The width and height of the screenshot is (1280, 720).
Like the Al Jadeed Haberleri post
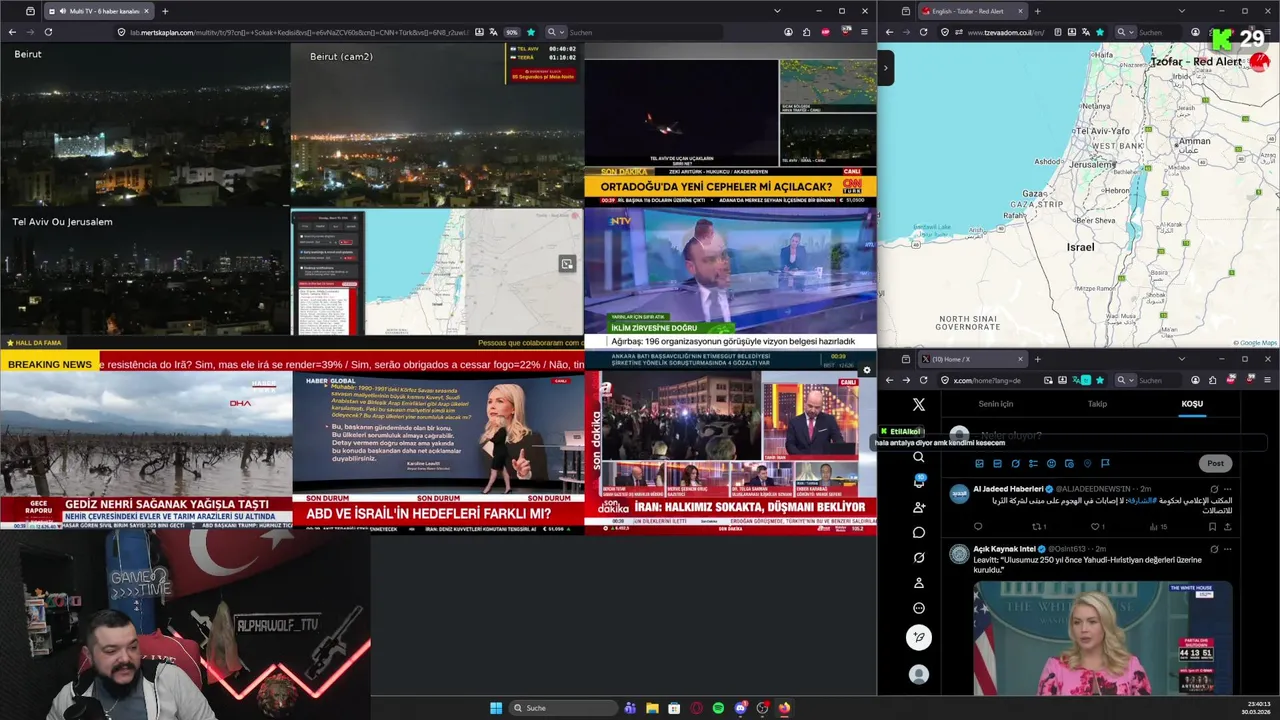click(1097, 526)
